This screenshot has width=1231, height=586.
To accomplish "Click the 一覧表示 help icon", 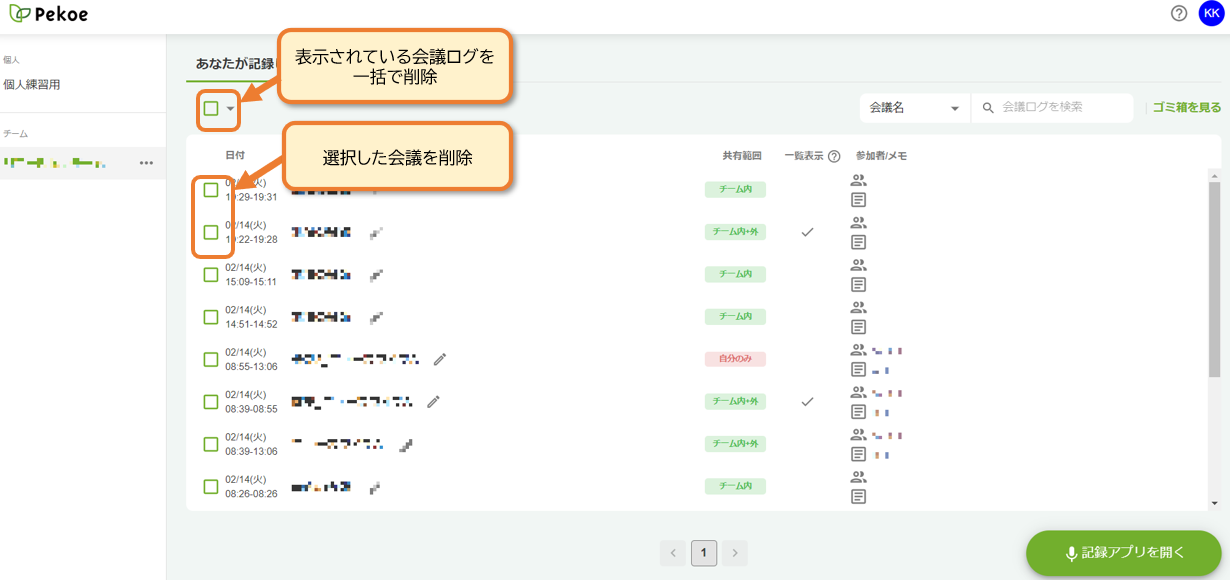I will (x=834, y=156).
